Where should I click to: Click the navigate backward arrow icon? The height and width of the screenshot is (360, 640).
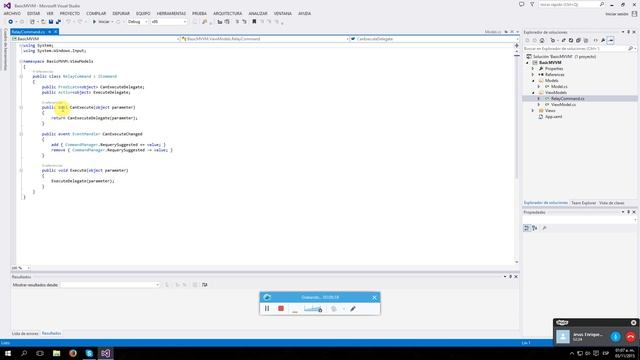tap(10, 22)
